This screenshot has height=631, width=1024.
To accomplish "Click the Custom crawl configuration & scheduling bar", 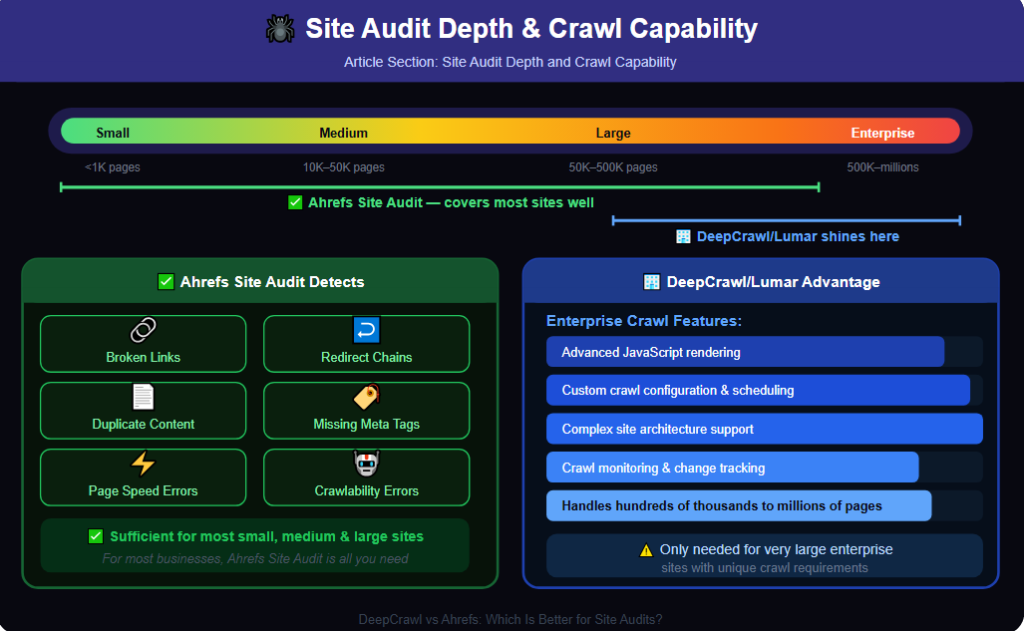I will pyautogui.click(x=758, y=391).
